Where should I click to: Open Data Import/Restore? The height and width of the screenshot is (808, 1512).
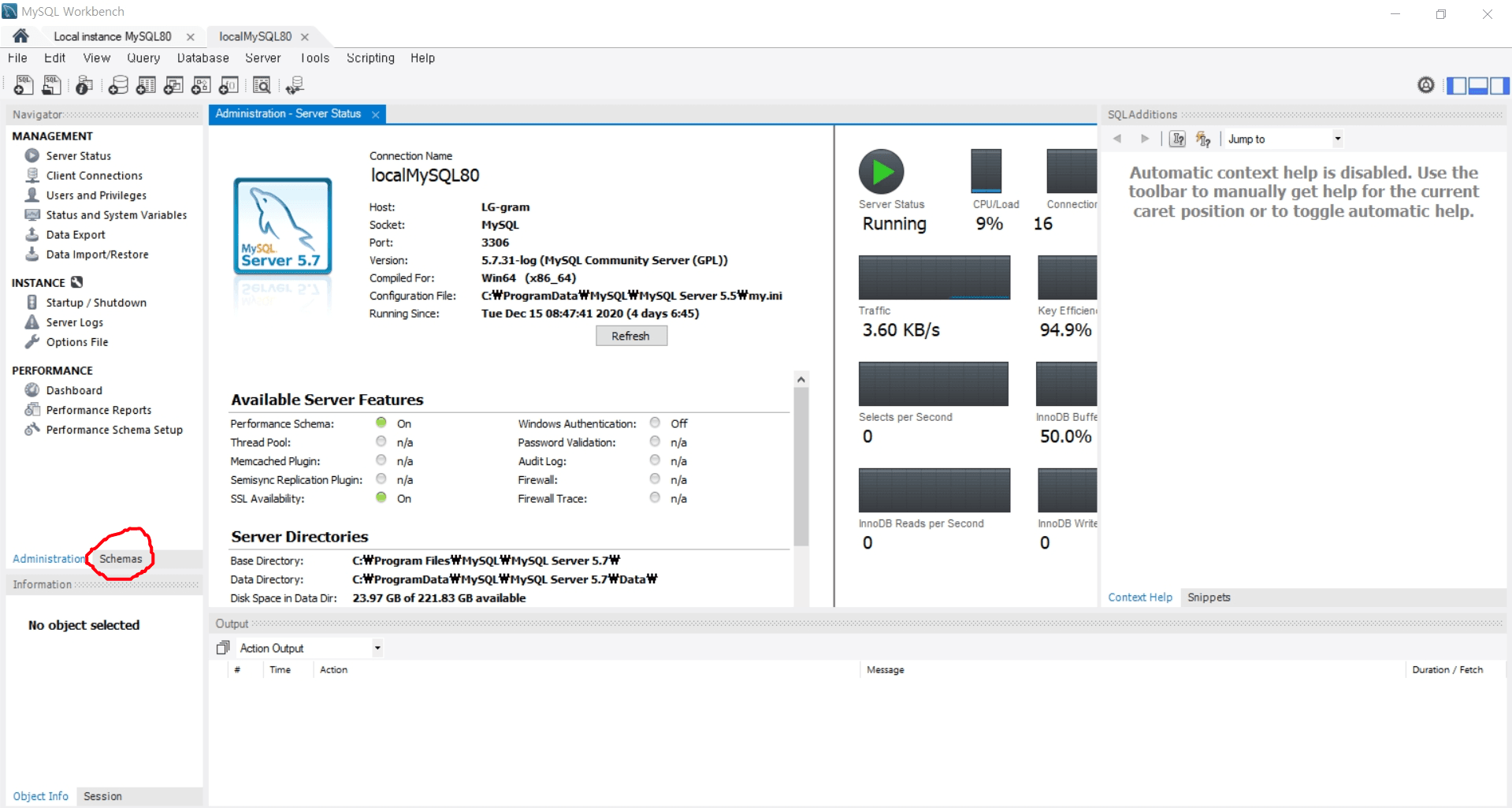click(97, 255)
